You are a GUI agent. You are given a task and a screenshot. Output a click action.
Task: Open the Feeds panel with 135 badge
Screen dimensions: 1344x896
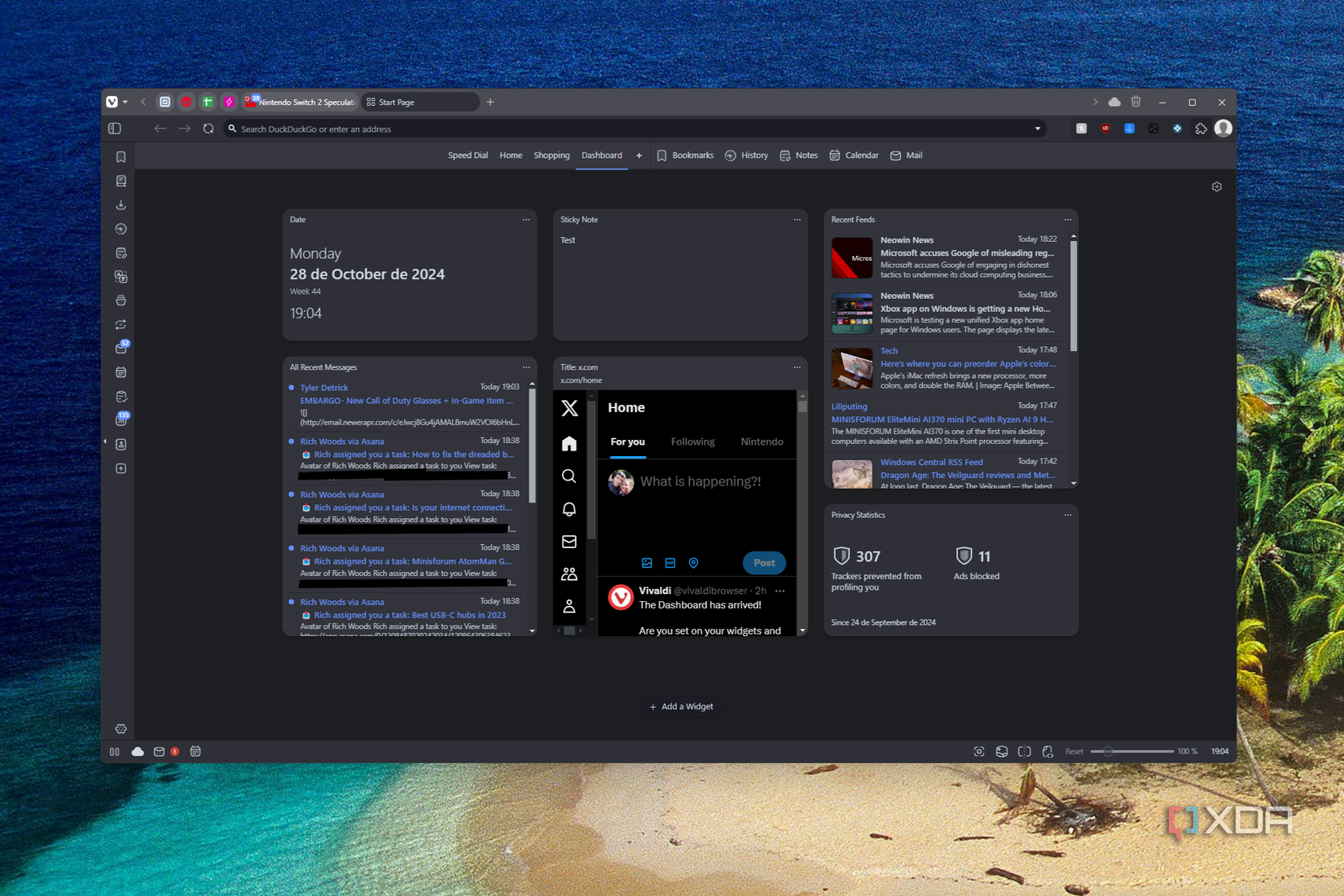point(121,419)
